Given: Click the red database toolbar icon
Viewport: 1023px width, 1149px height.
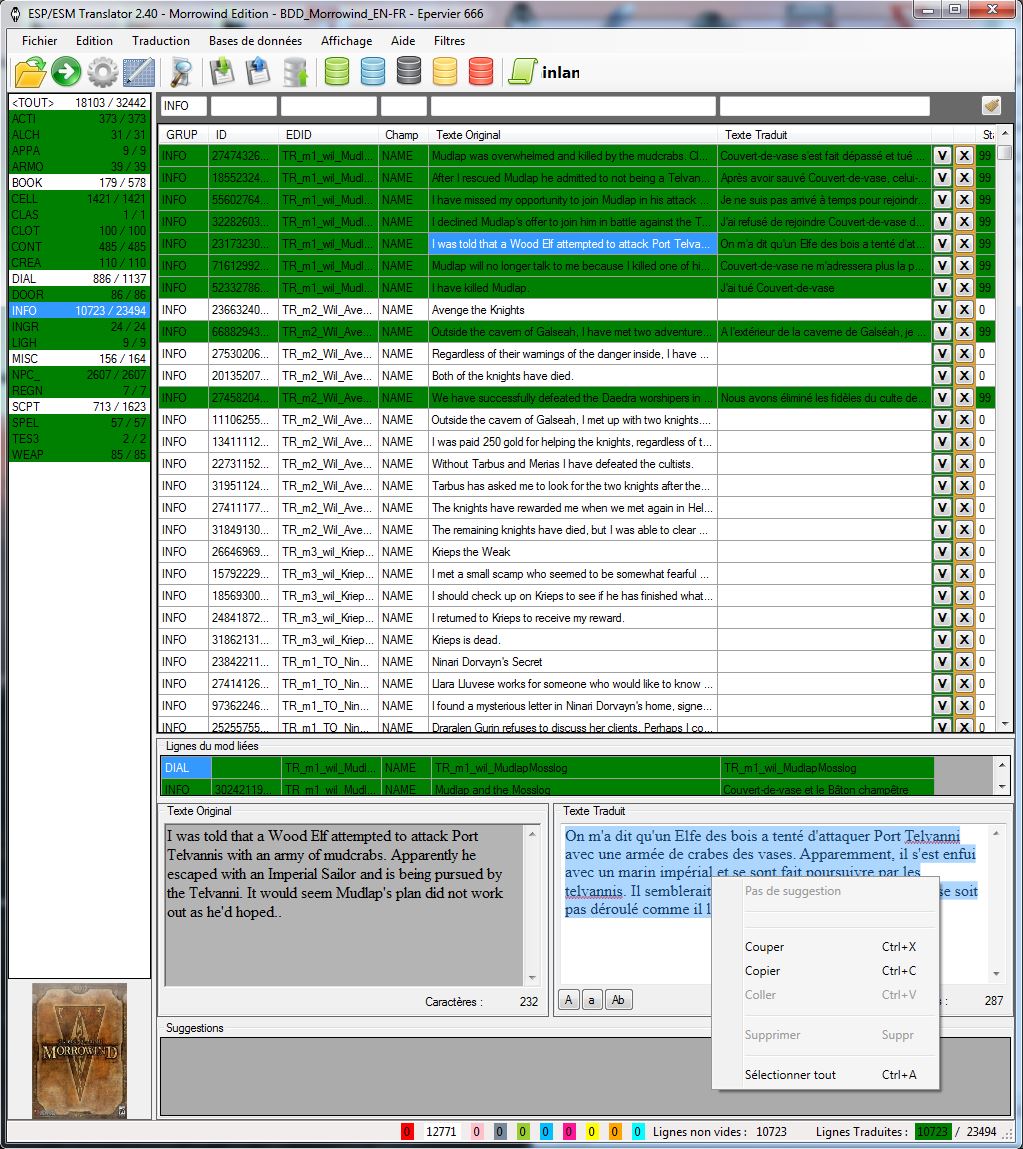Looking at the screenshot, I should [x=481, y=73].
